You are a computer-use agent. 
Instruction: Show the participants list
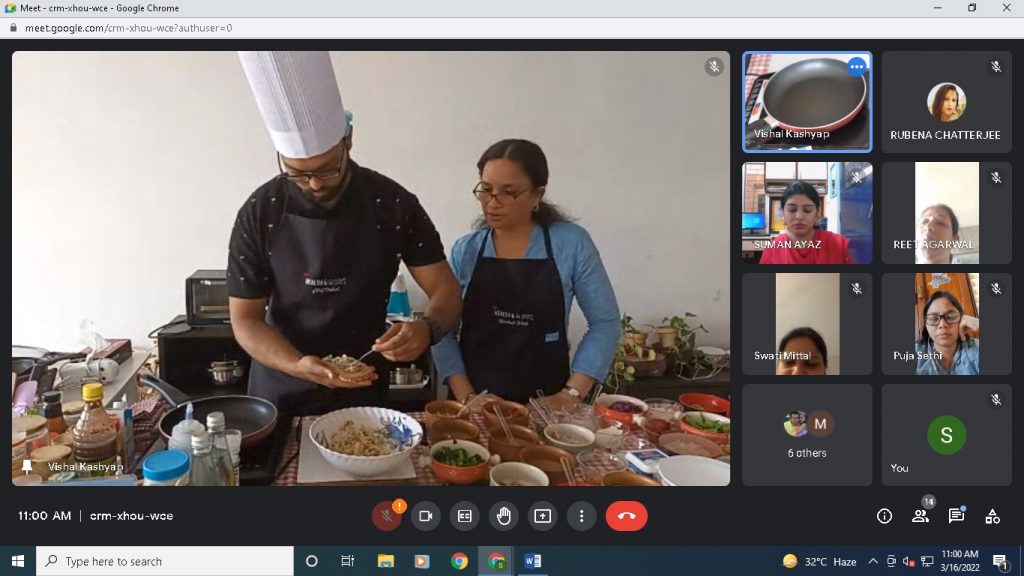point(920,516)
